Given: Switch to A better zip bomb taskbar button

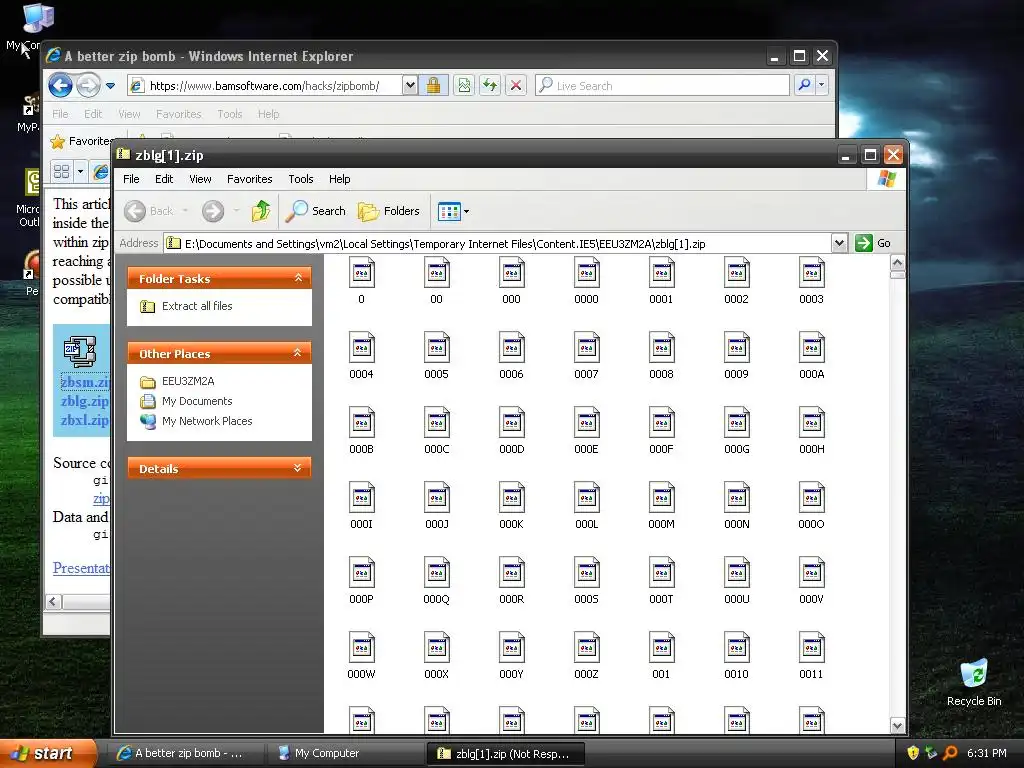Looking at the screenshot, I should click(187, 753).
